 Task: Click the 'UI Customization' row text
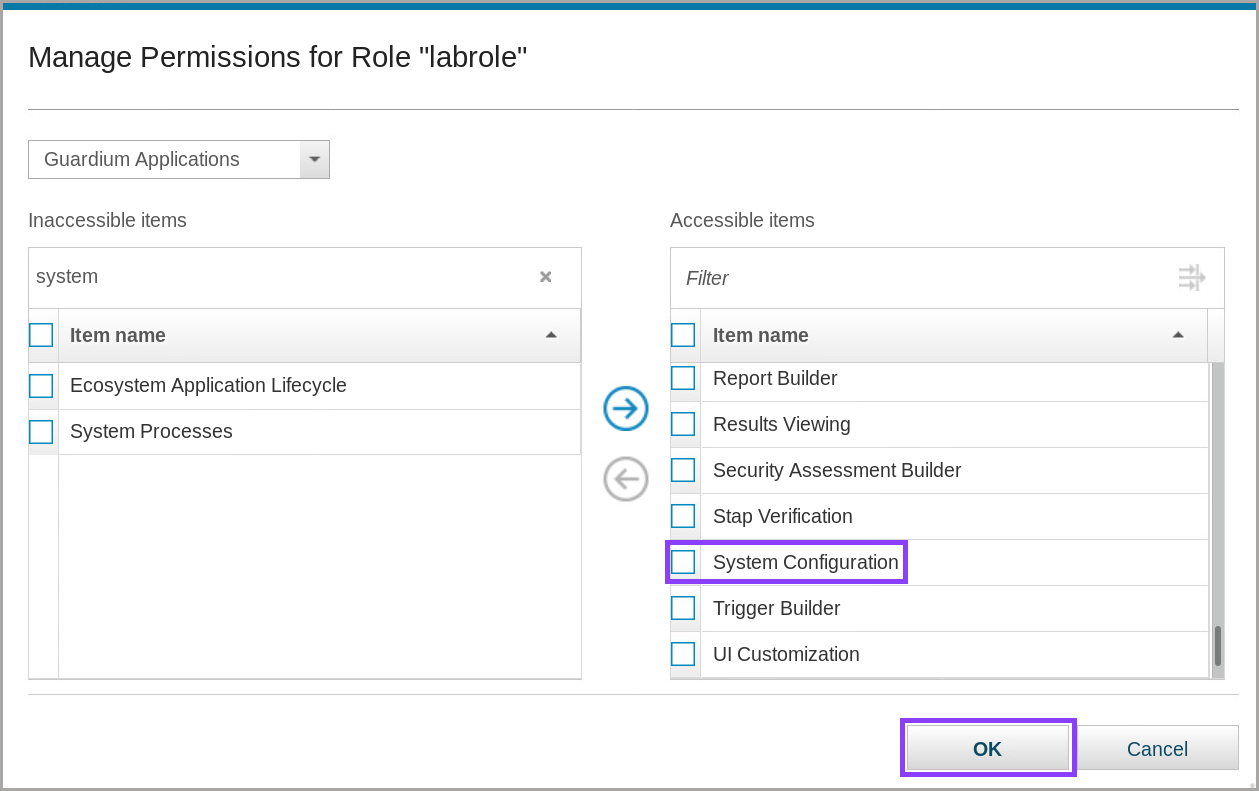pos(786,654)
